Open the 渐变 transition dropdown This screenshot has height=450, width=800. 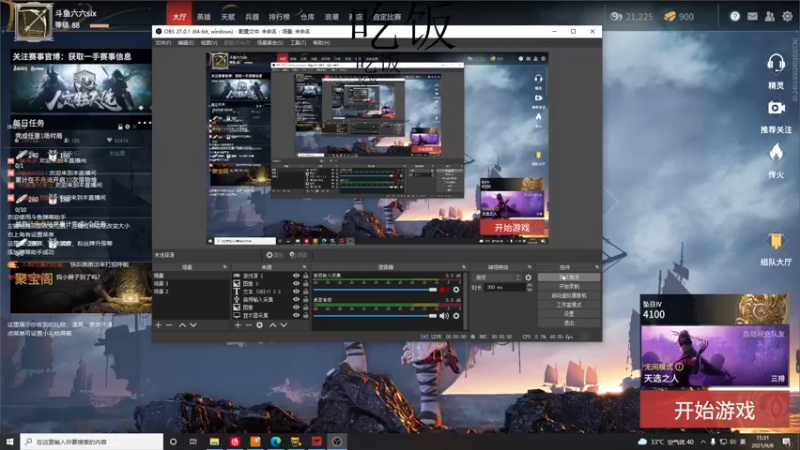tap(497, 278)
